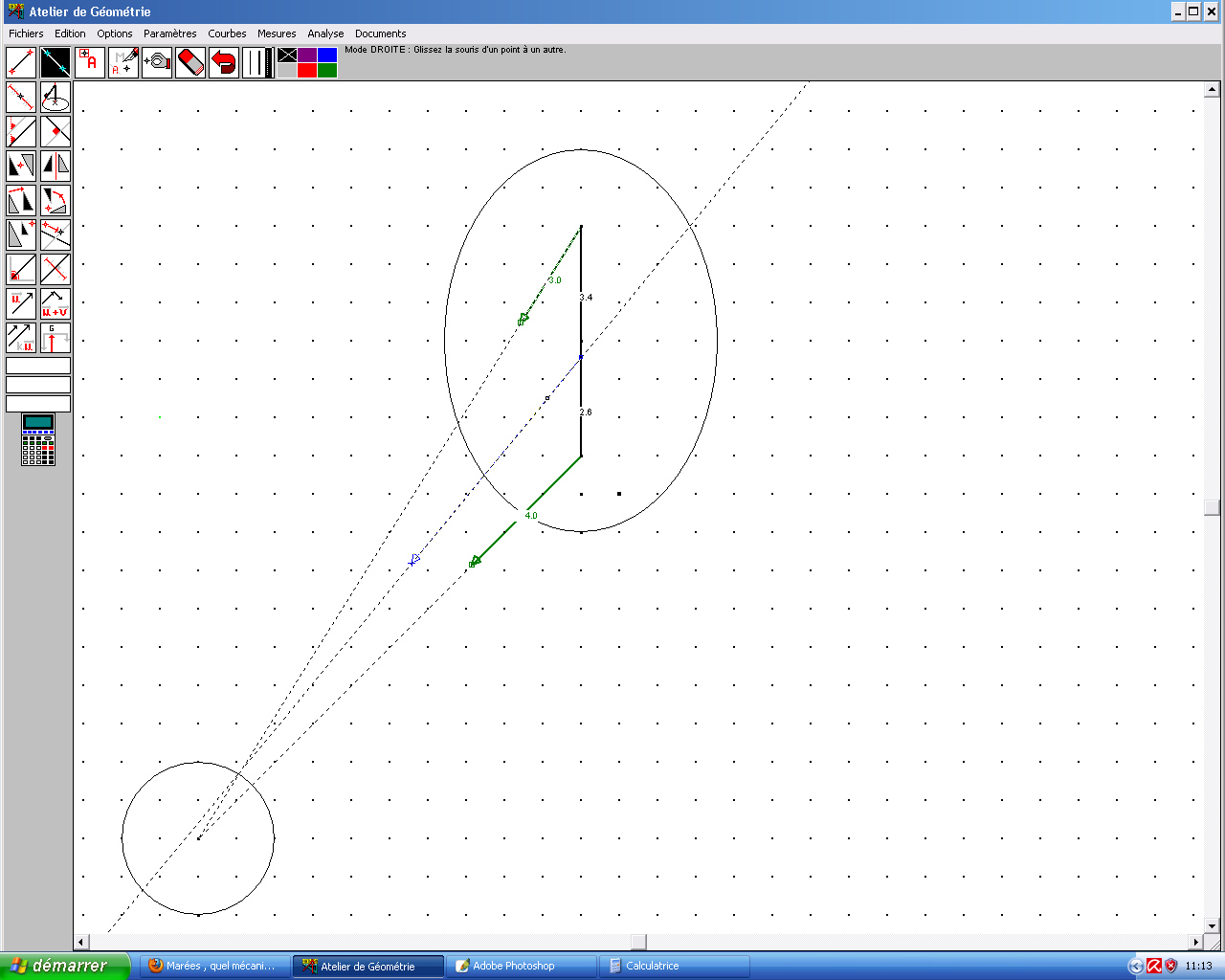Click the vertical scrollbar thumb

pos(1212,507)
